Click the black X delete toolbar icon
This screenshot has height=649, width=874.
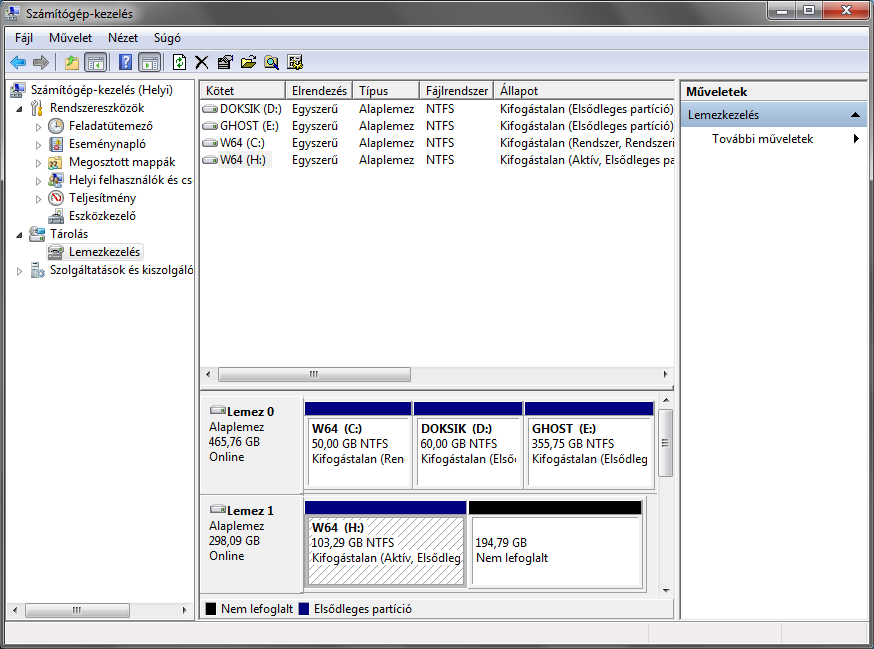202,62
